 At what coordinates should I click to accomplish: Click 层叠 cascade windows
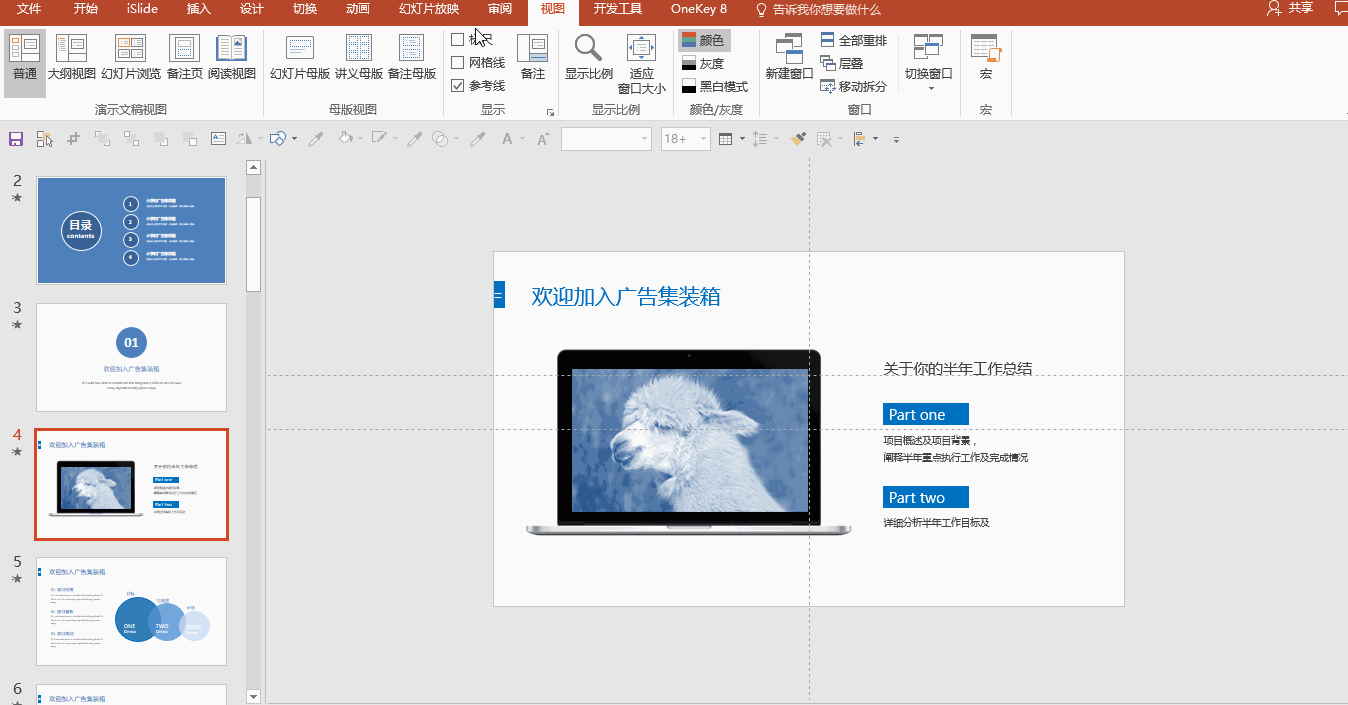click(842, 63)
